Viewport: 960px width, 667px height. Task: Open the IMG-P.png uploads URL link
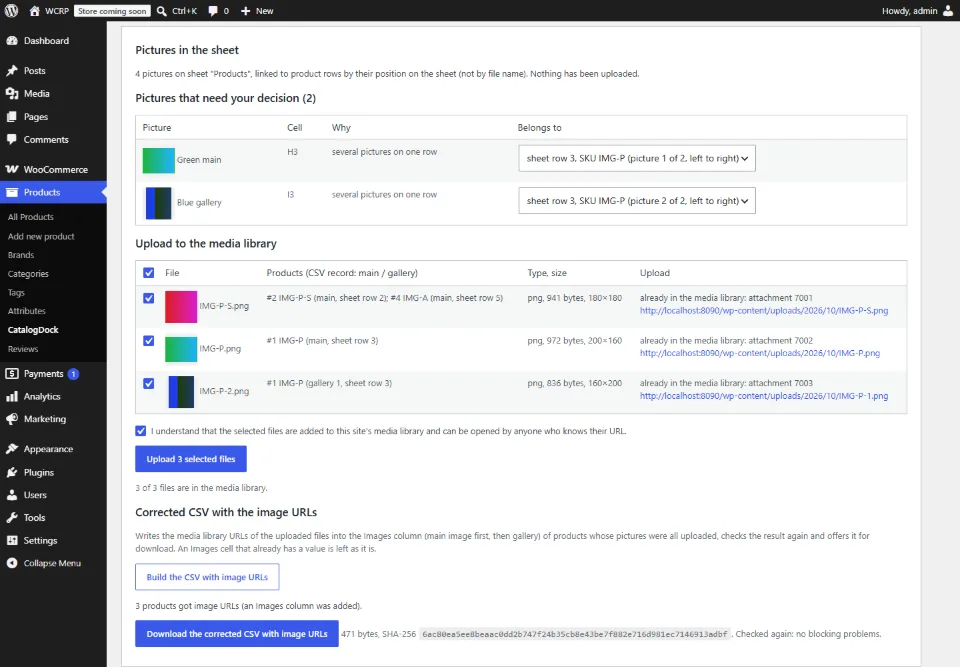[x=760, y=353]
